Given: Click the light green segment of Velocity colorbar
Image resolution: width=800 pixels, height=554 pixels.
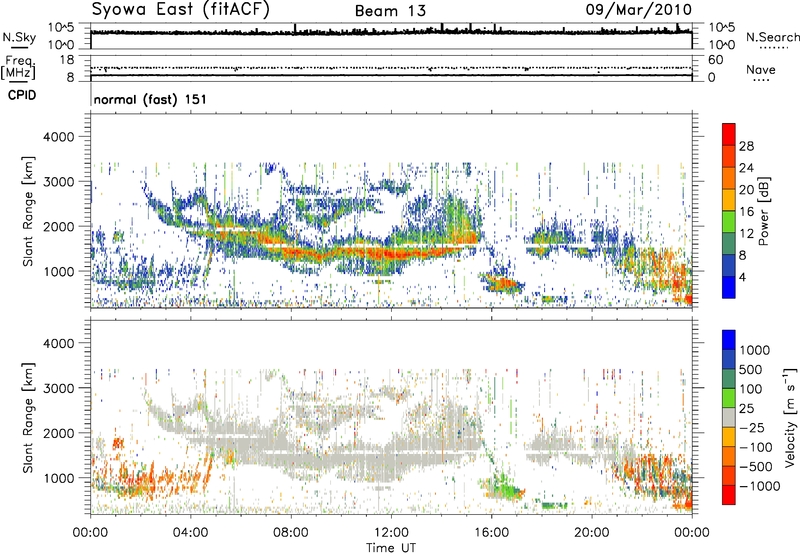Looking at the screenshot, I should pos(729,398).
